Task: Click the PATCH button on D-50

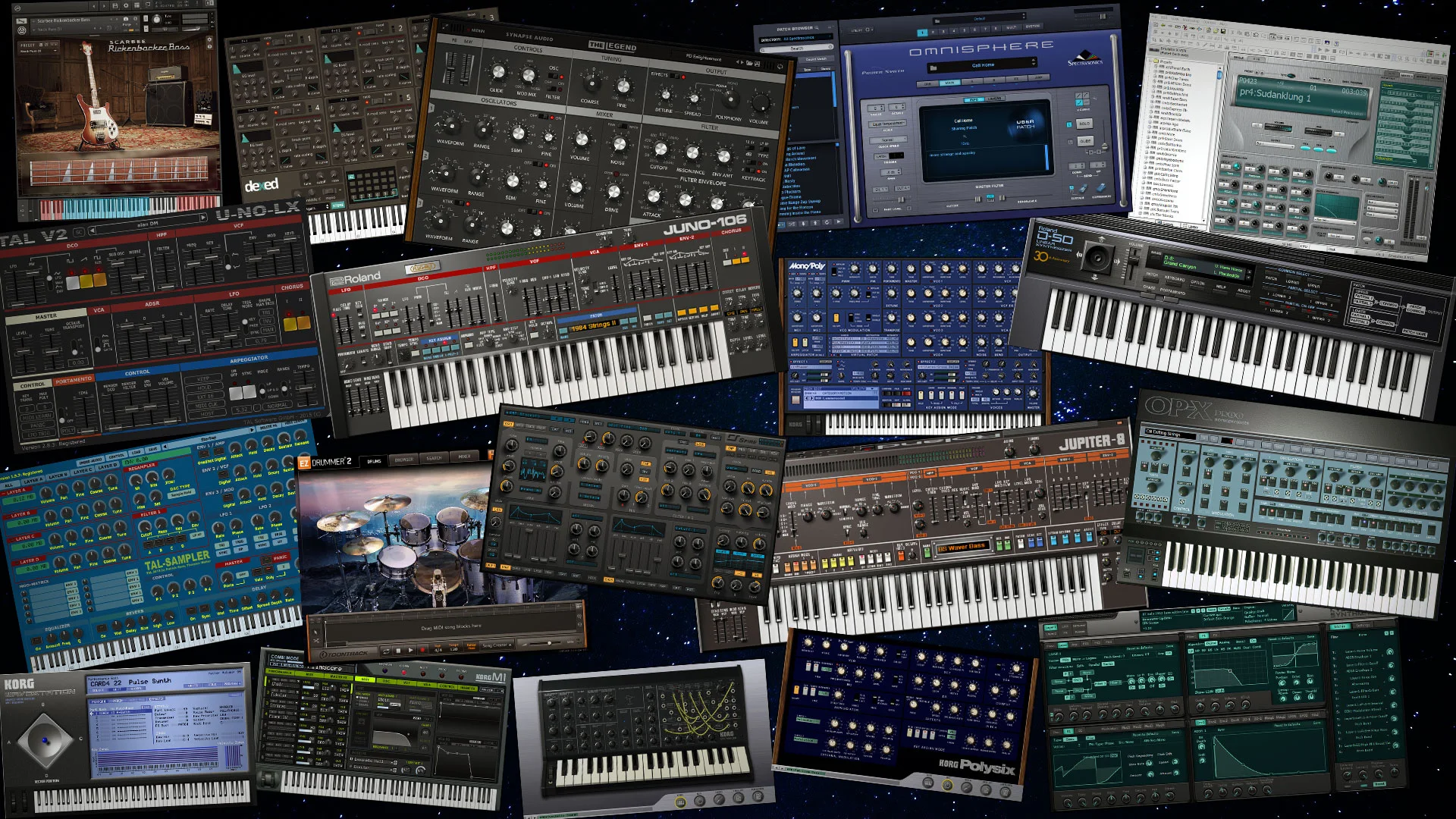Action: click(1151, 280)
